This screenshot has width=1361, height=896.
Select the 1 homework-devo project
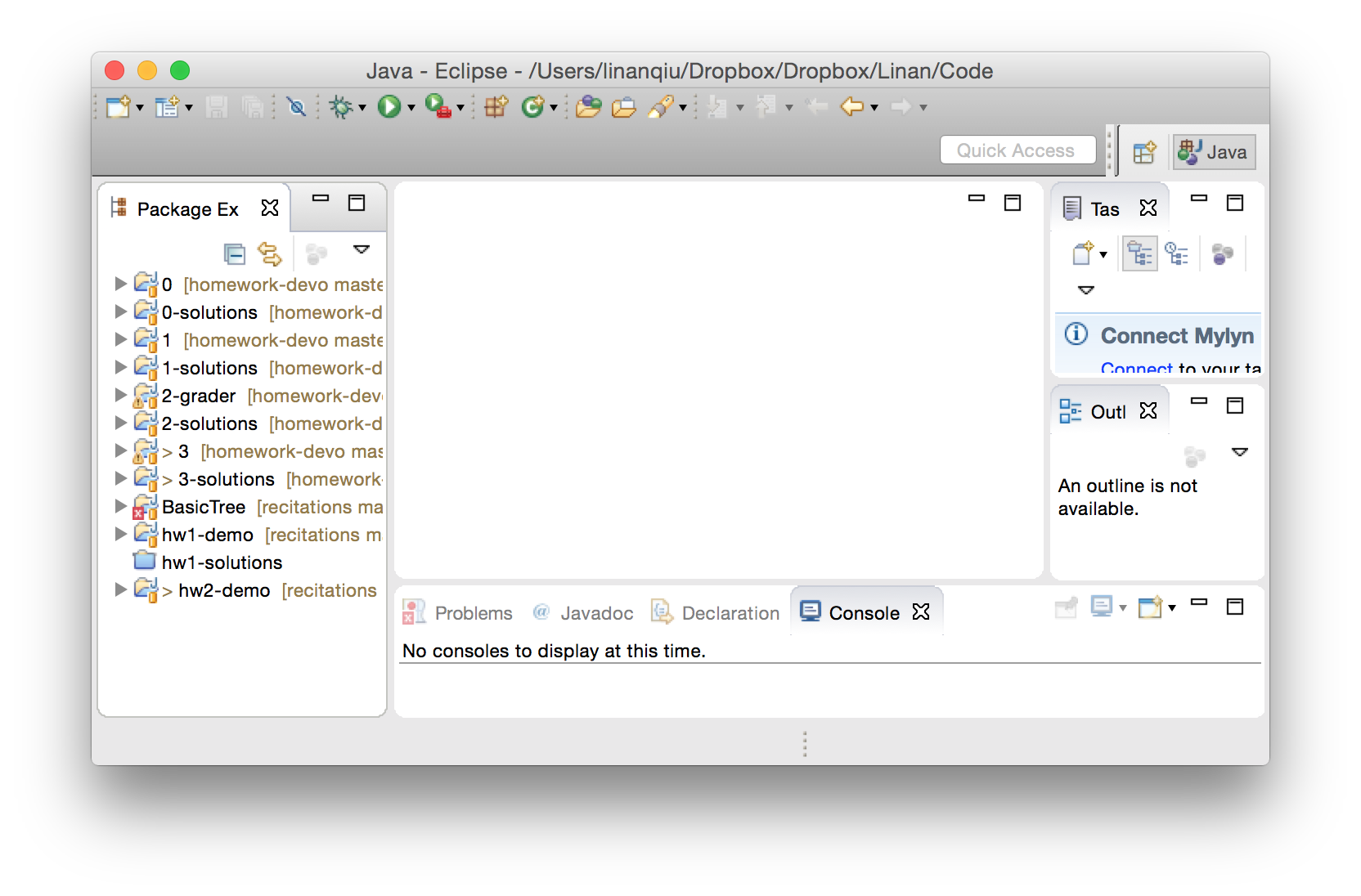pyautogui.click(x=258, y=340)
